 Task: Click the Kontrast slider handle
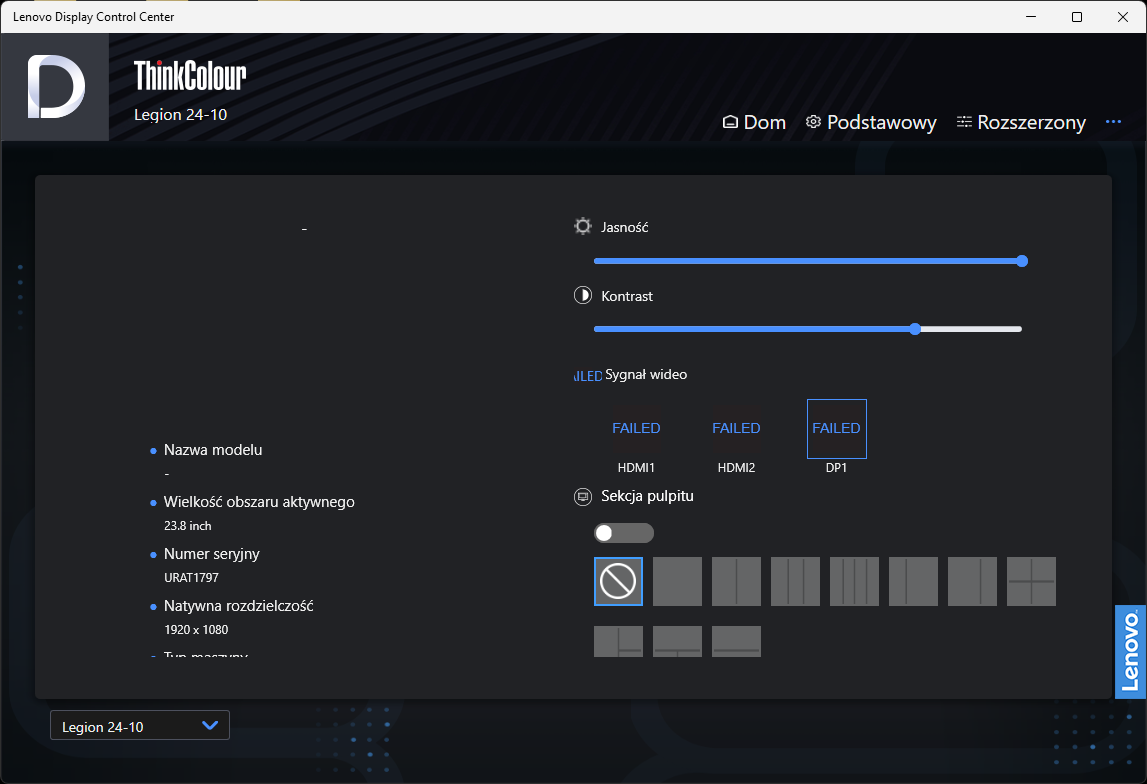(x=915, y=329)
